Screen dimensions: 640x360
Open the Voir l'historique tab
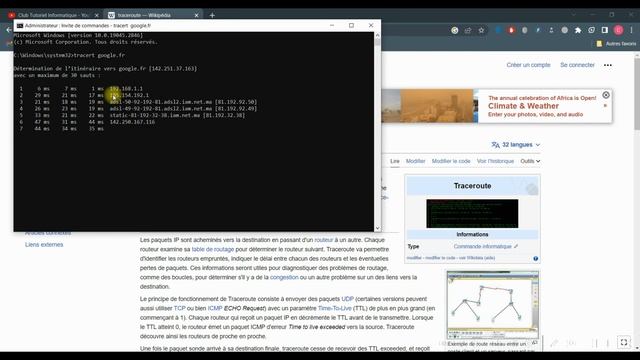pyautogui.click(x=495, y=161)
